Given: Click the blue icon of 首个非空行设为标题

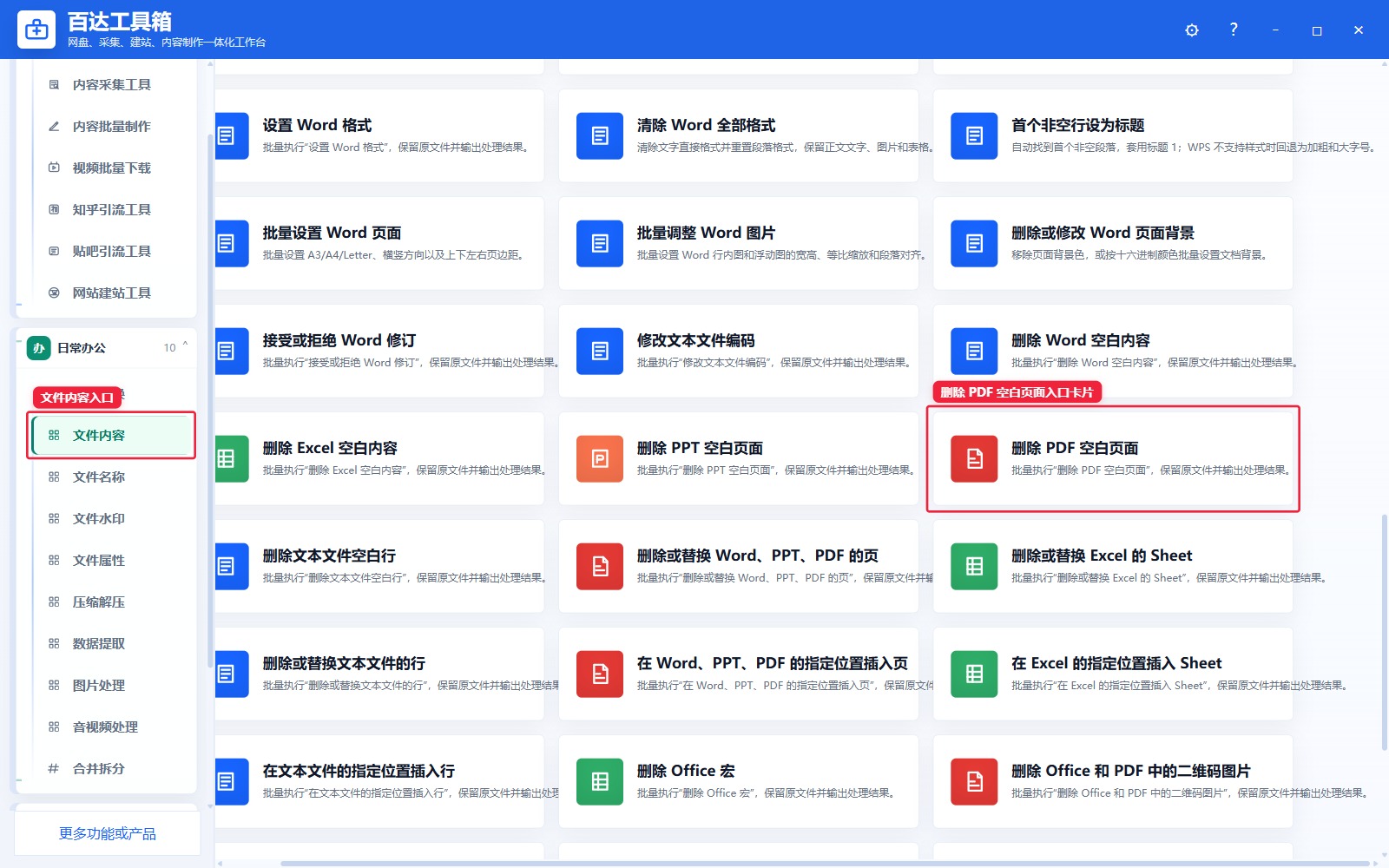Looking at the screenshot, I should [974, 135].
